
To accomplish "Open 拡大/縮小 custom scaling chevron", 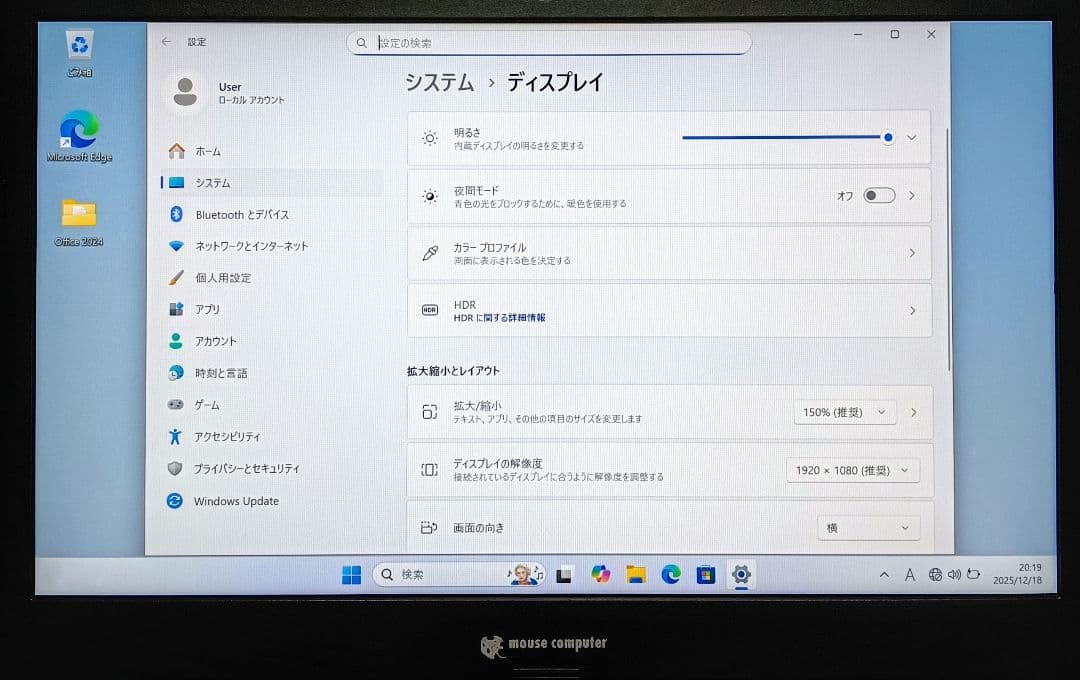I will (x=914, y=413).
